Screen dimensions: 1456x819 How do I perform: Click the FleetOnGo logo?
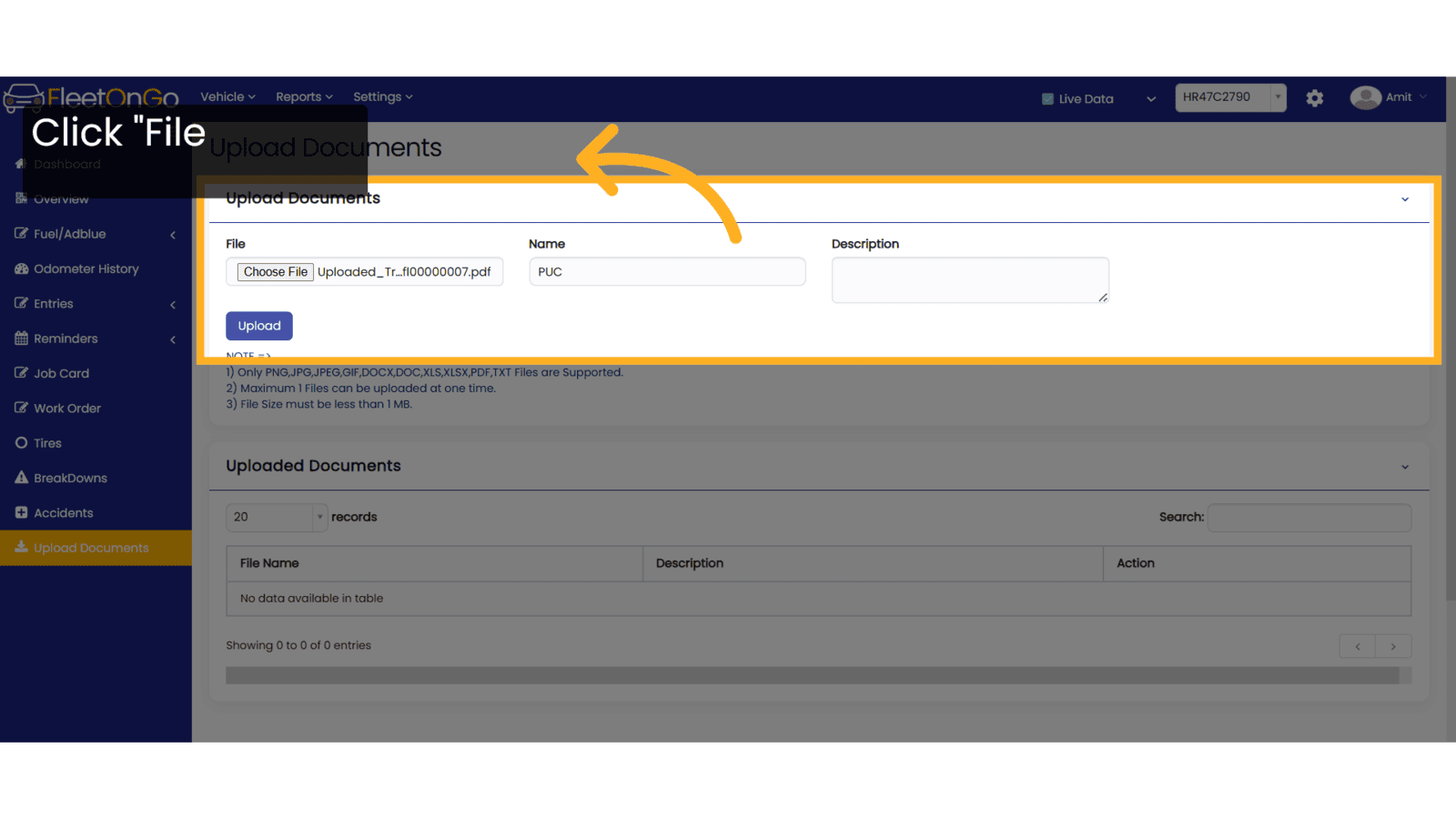click(91, 96)
